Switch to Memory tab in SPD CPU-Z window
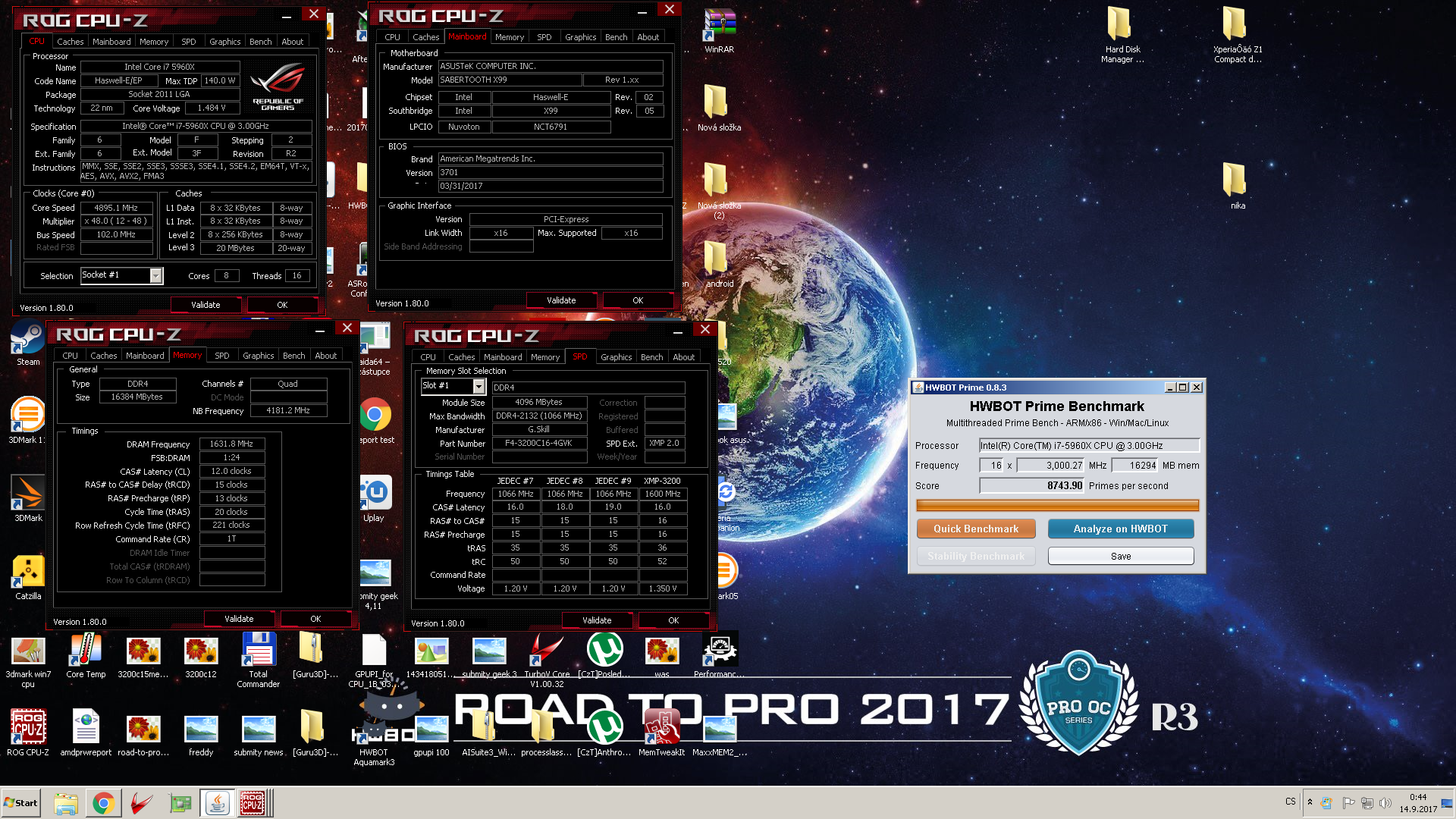This screenshot has width=1456, height=819. click(544, 357)
